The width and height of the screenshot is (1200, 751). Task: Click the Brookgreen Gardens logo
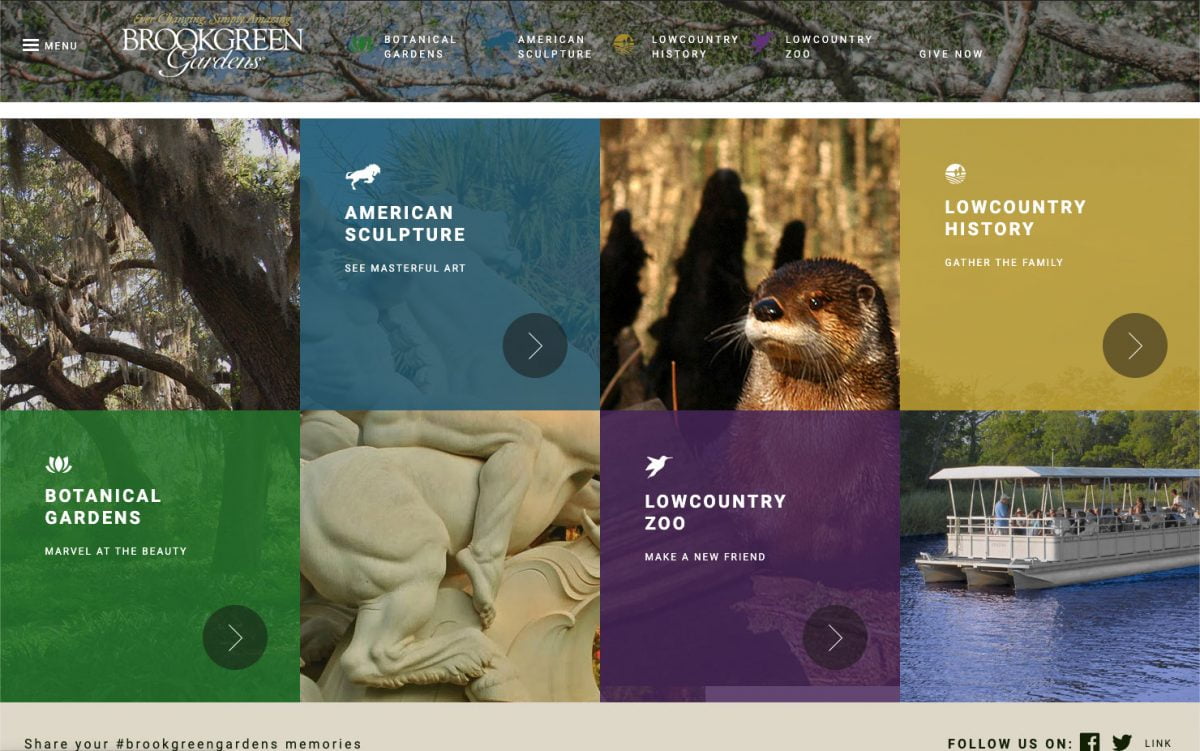pyautogui.click(x=212, y=45)
